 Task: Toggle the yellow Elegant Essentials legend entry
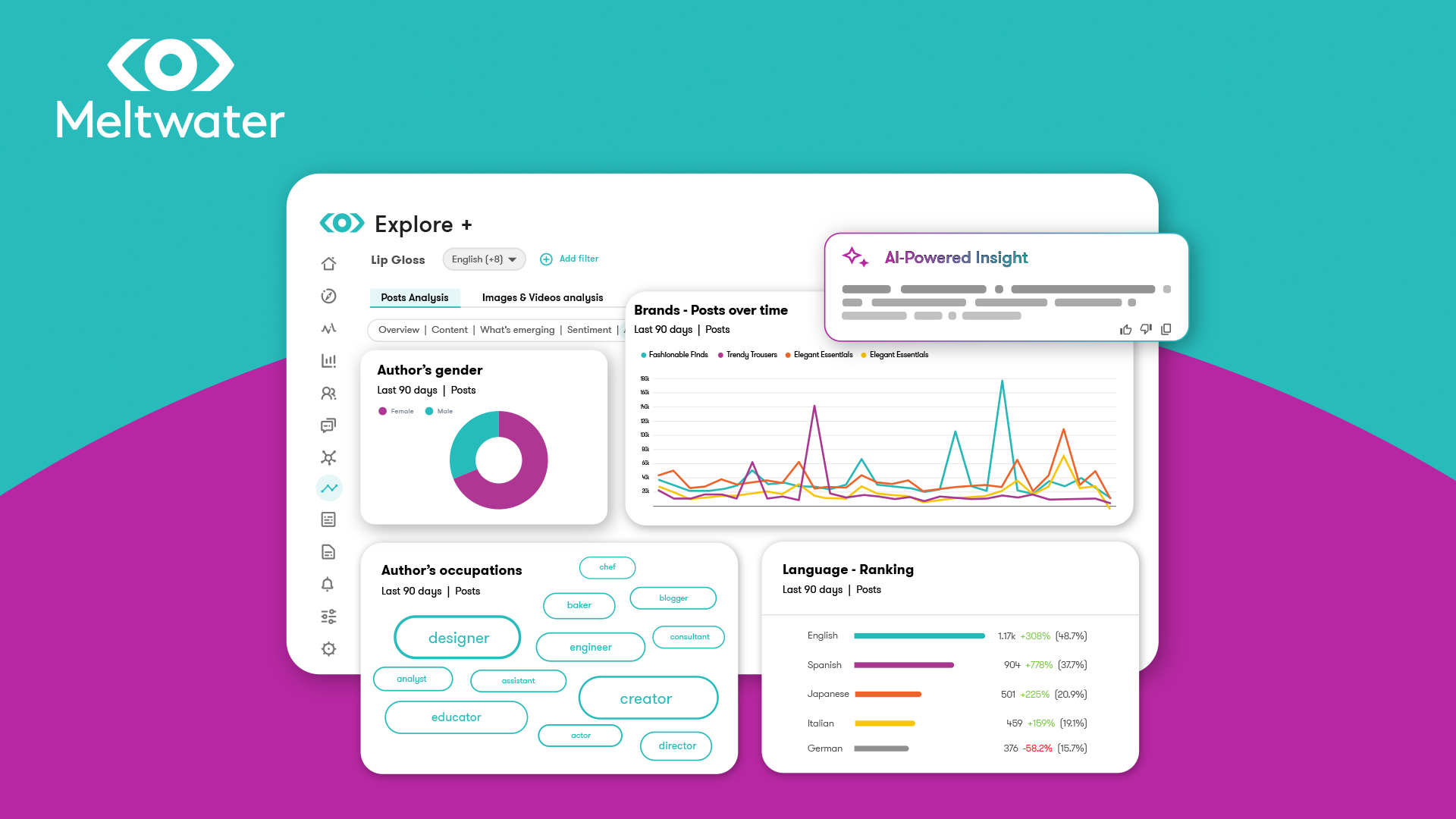click(895, 355)
